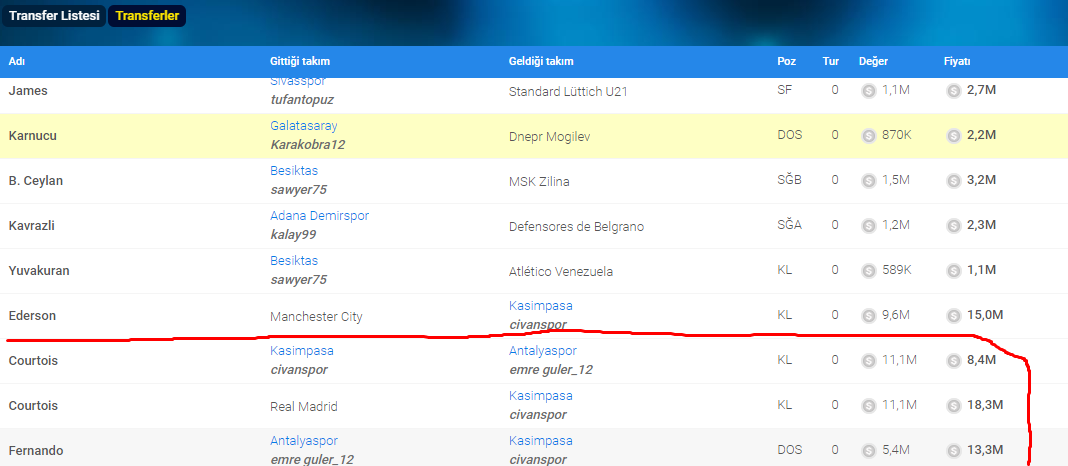Screen dimensions: 1068x466
Task: Click coin icon beside 1,1M price for Yuvakuran
Action: click(x=954, y=270)
